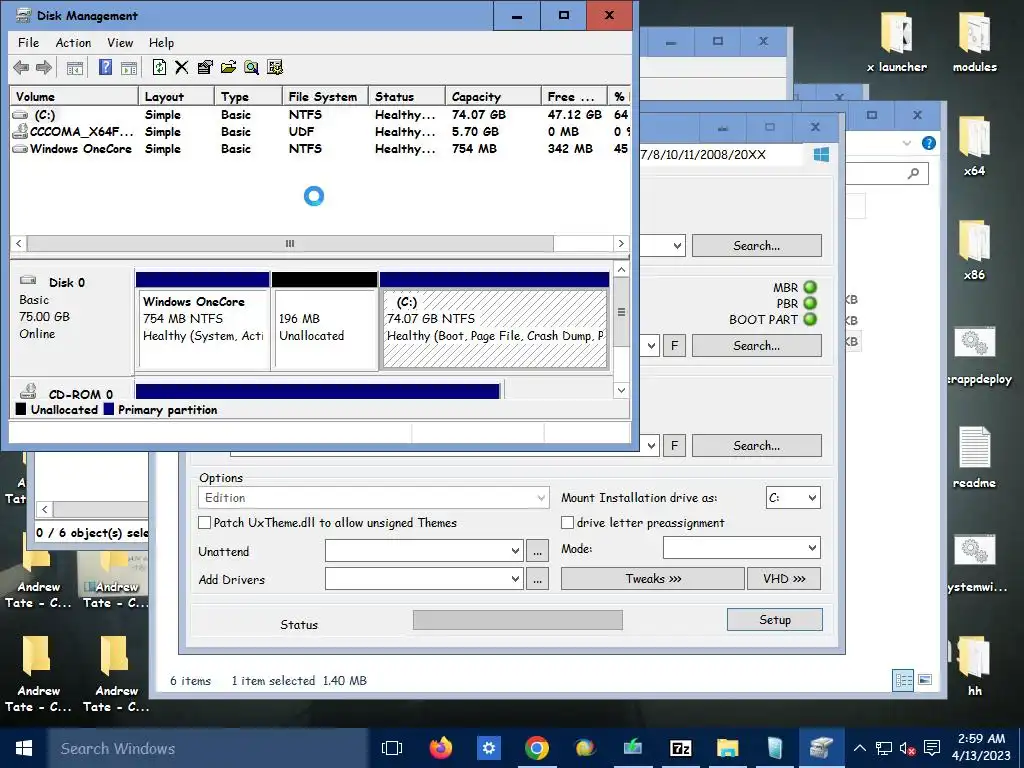Expand the dropdown left of first Search button
This screenshot has height=768, width=1024.
pyautogui.click(x=677, y=246)
